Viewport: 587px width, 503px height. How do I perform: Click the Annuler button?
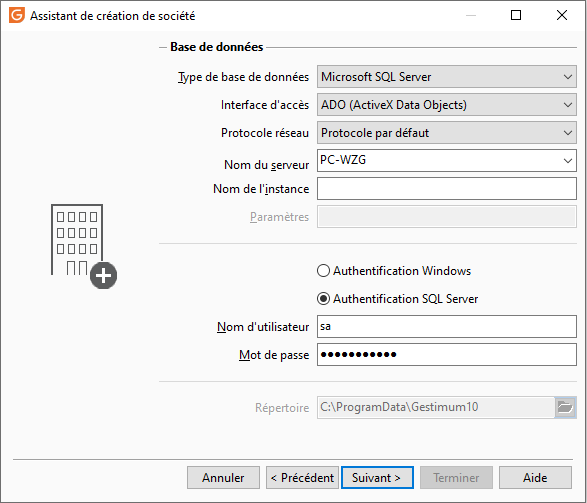coord(223,478)
